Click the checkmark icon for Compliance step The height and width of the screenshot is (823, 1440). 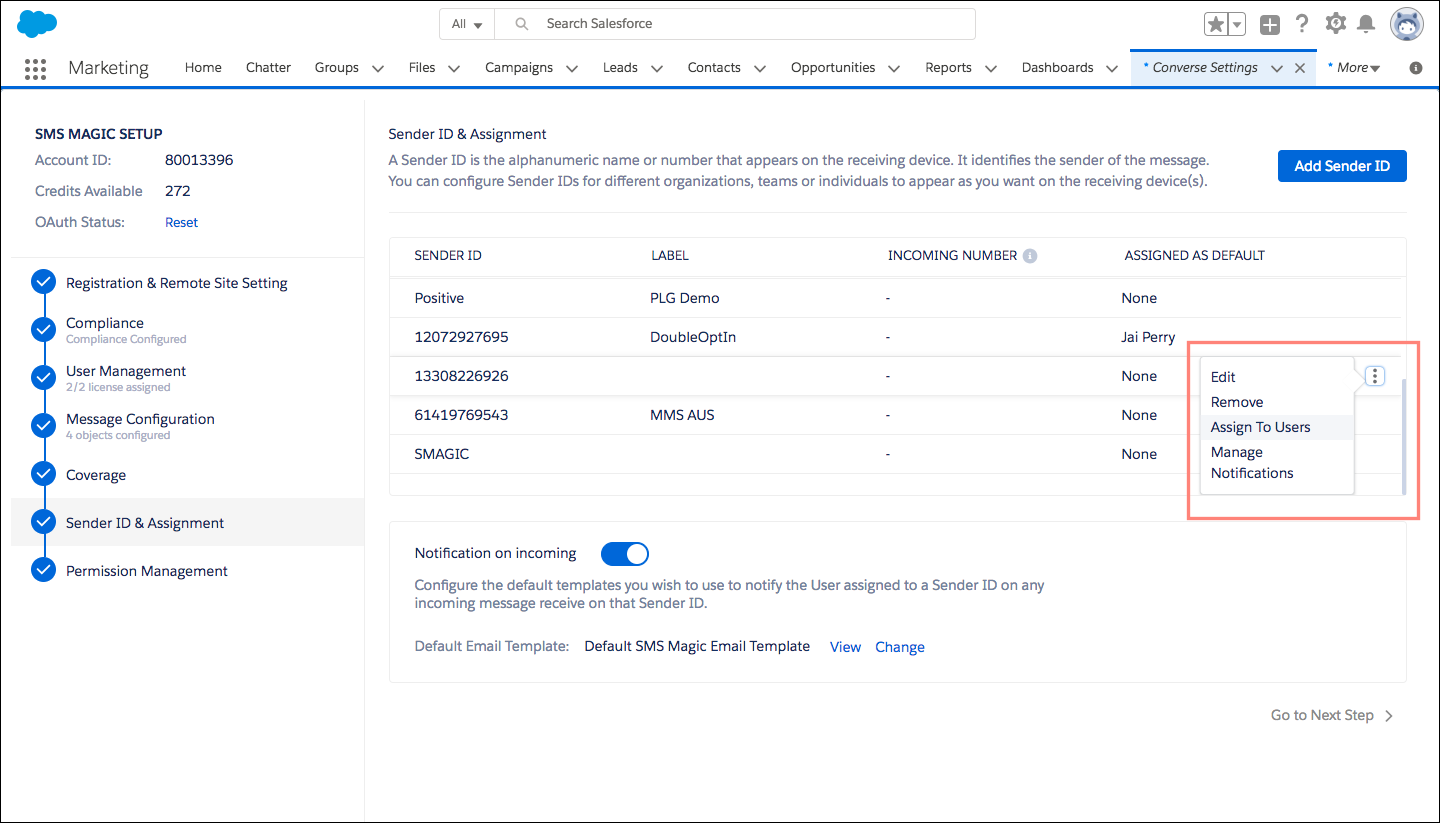click(43, 330)
